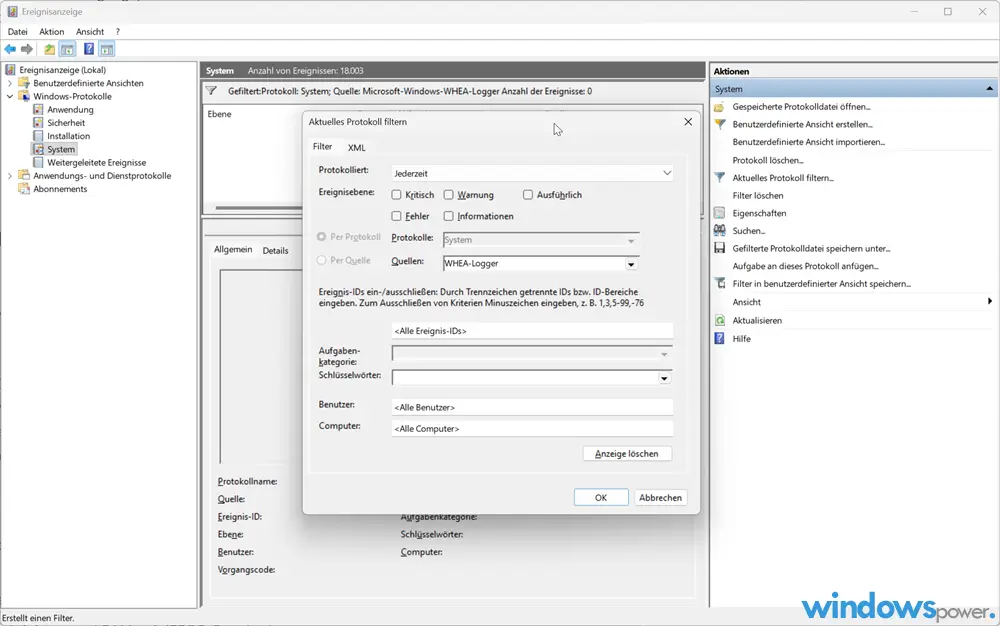Expand Anwendungs- und Dienstprotokolle node

coord(10,176)
